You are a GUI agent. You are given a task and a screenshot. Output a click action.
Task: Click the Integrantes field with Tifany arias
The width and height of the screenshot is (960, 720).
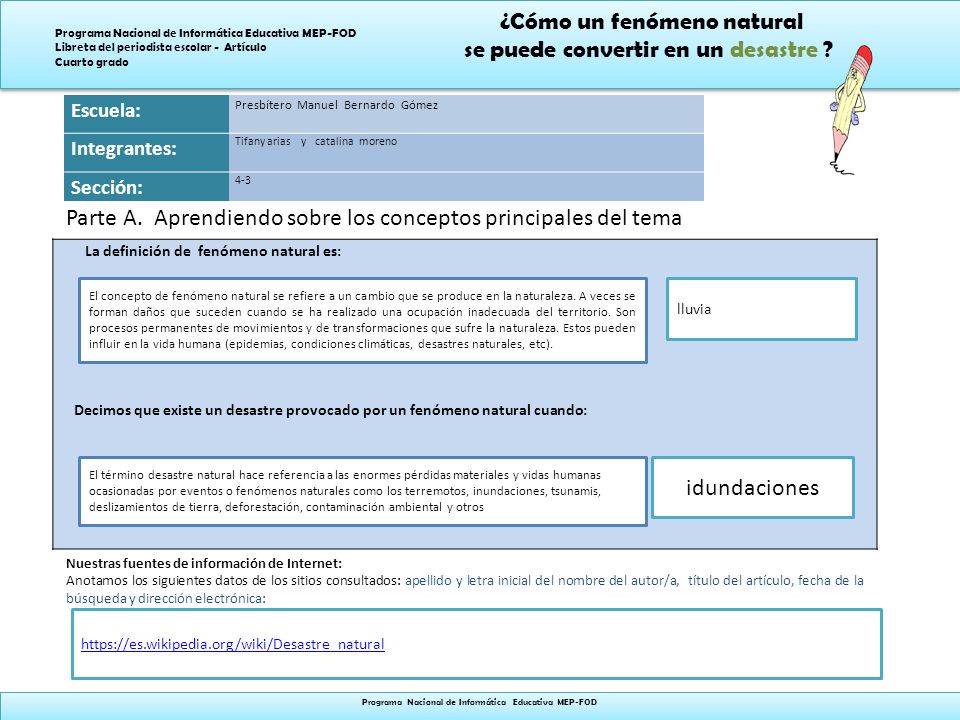pyautogui.click(x=466, y=152)
